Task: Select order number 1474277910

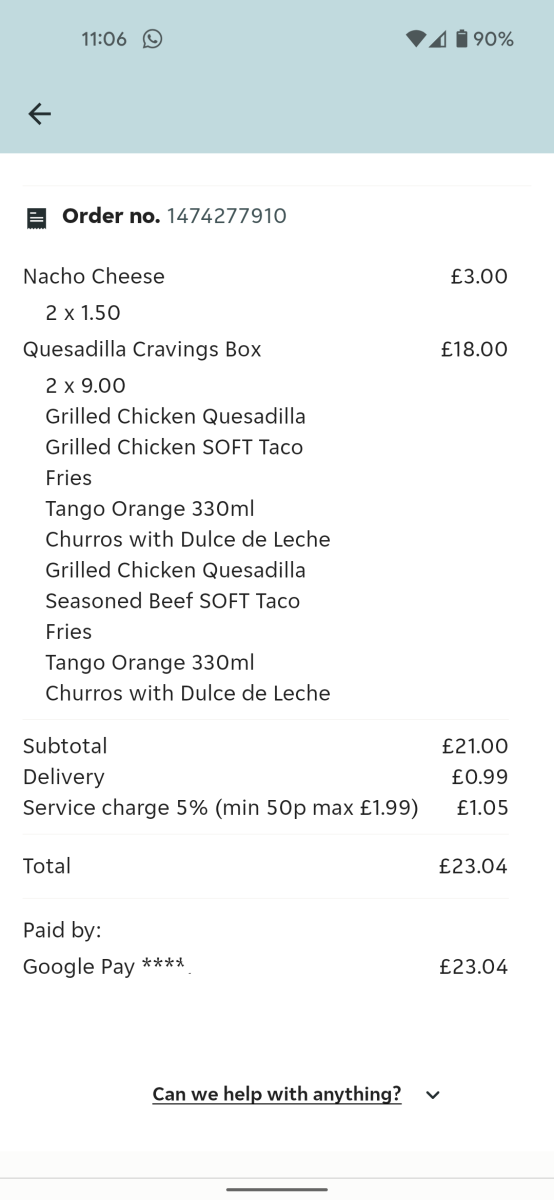Action: point(226,216)
